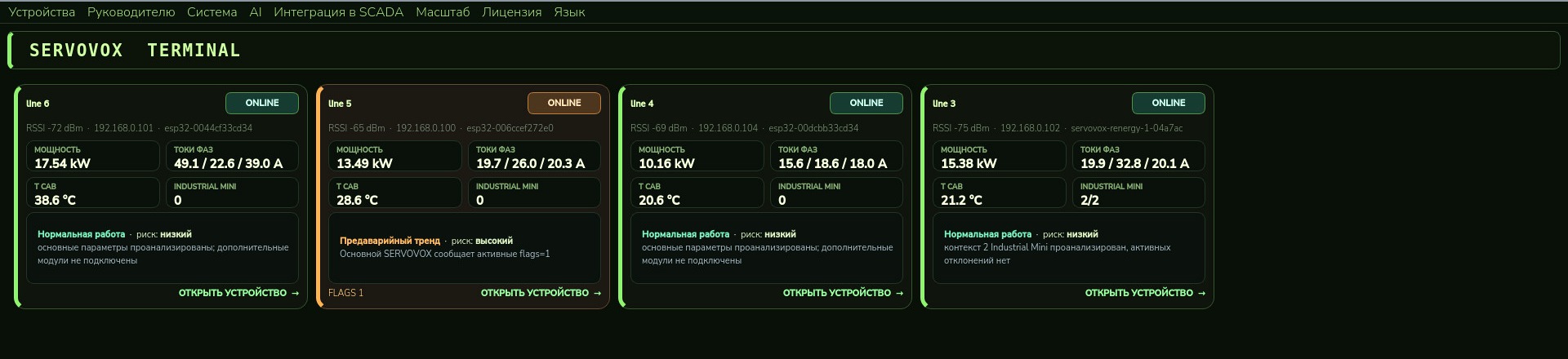Click the orange ONLINE badge on line 5
1568x359 pixels.
click(564, 103)
